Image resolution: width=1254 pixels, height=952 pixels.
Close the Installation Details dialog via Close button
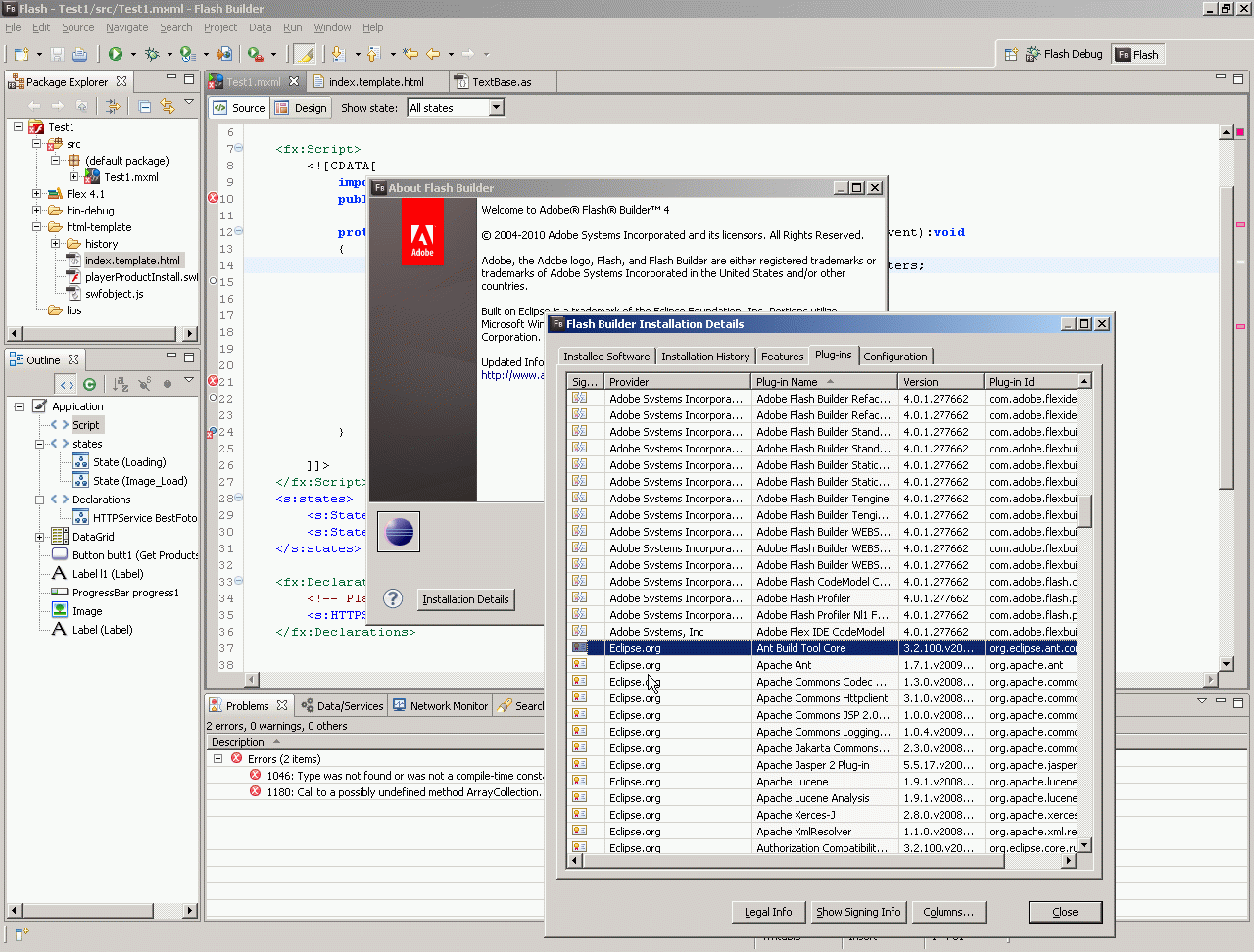(x=1065, y=912)
